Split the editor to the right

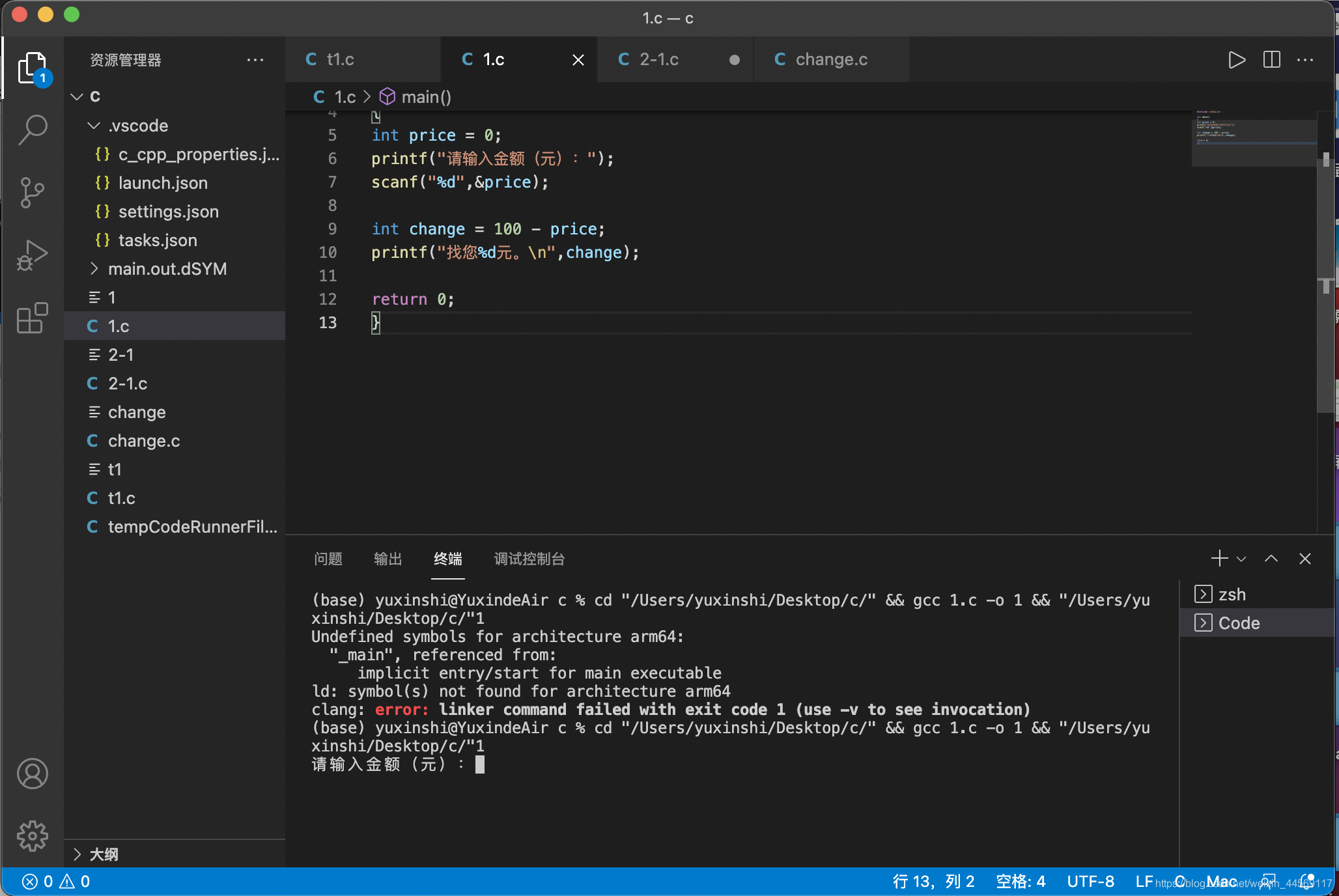[1271, 60]
